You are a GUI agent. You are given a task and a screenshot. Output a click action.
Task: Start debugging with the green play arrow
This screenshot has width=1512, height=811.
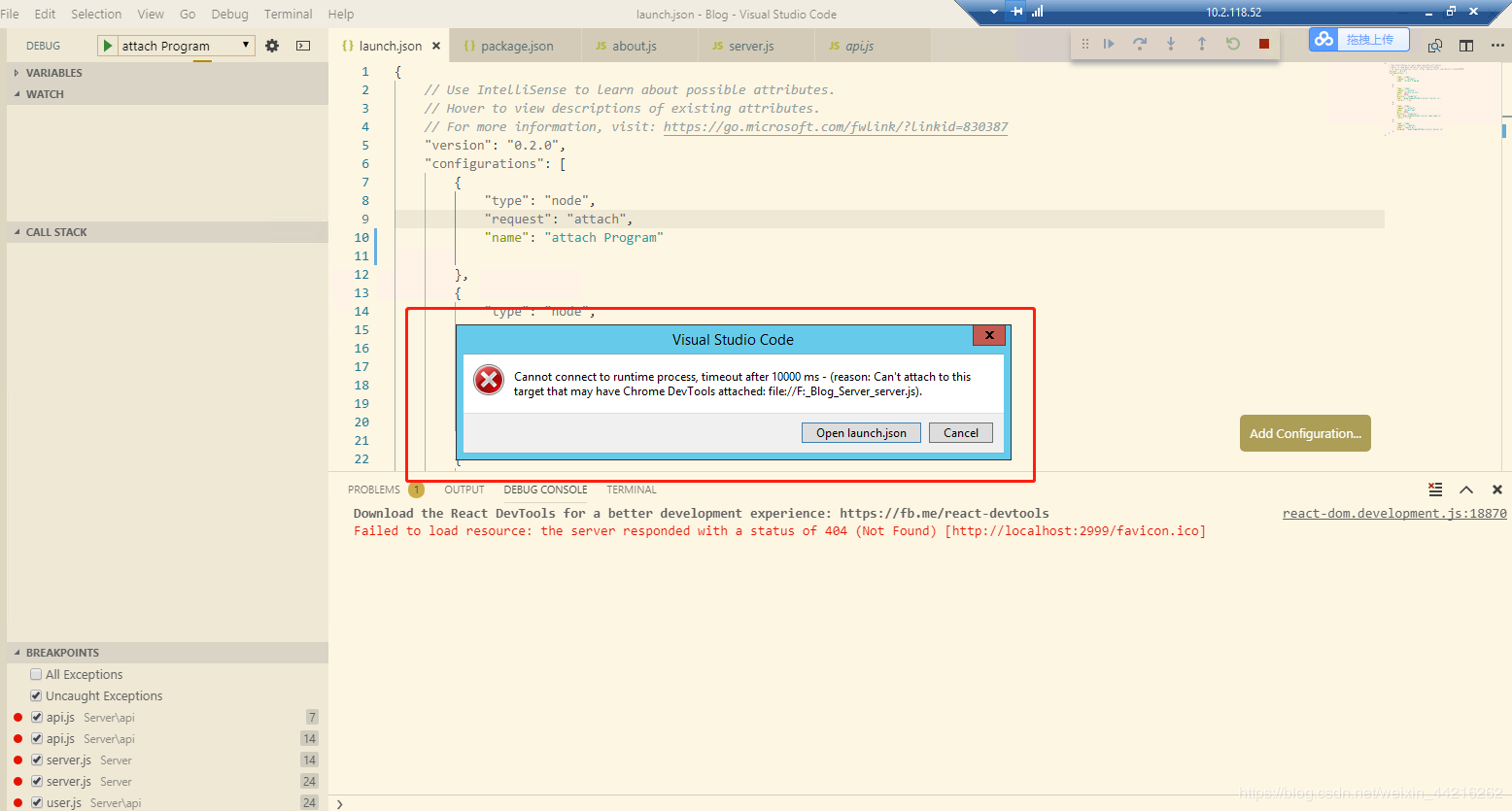(108, 46)
